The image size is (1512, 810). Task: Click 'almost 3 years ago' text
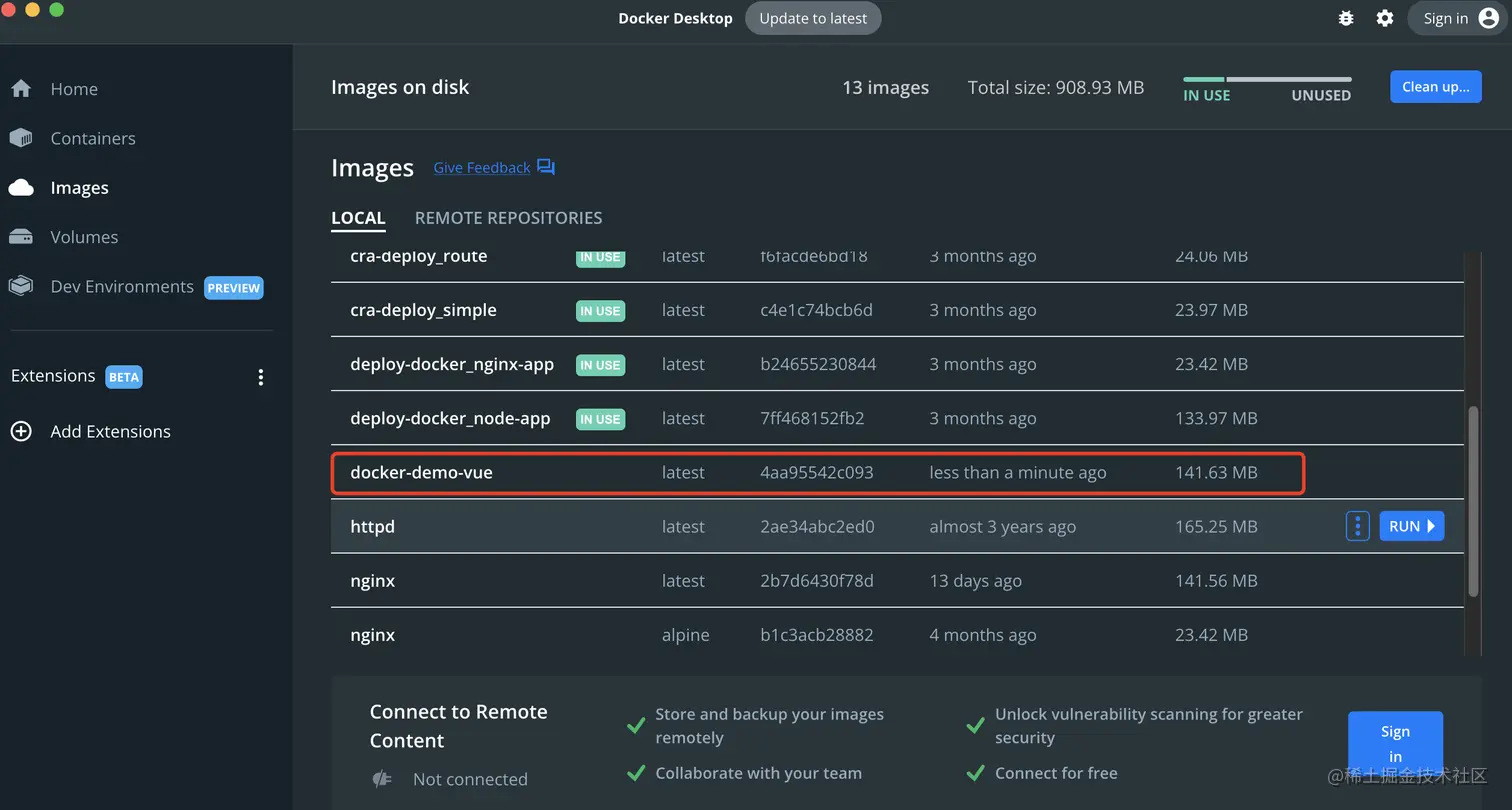(1003, 526)
